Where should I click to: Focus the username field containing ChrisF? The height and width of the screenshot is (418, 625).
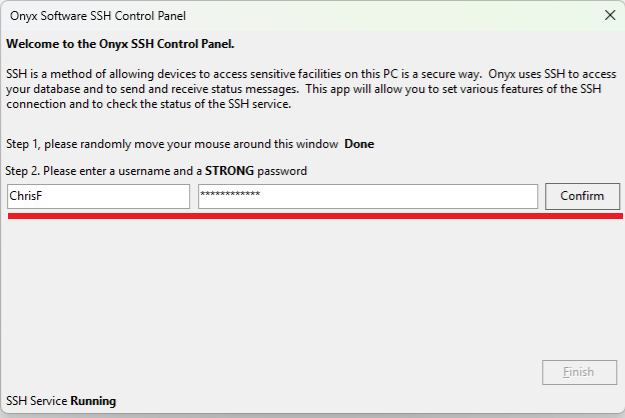coord(98,197)
